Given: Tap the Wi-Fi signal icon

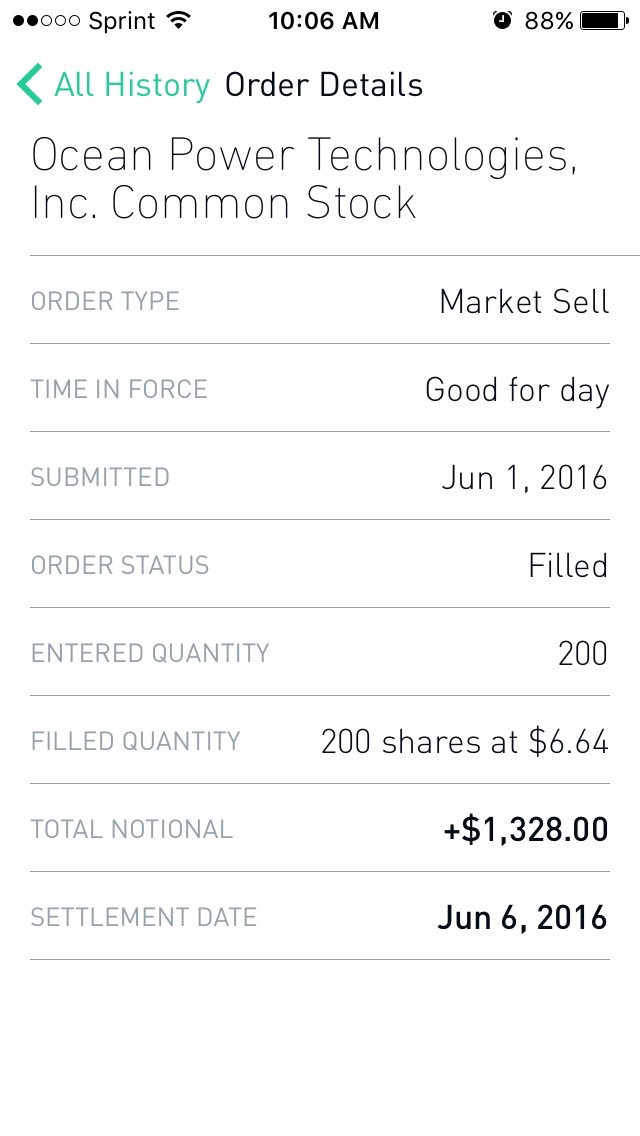Looking at the screenshot, I should [179, 21].
